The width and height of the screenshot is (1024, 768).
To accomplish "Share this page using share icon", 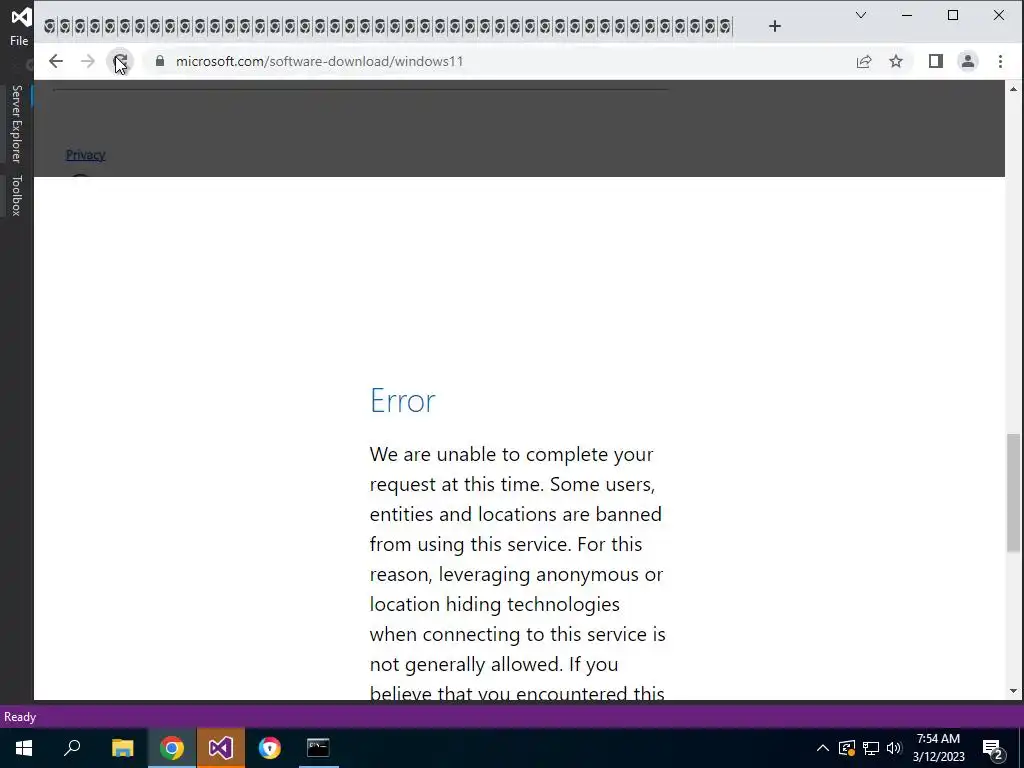I will (x=864, y=61).
